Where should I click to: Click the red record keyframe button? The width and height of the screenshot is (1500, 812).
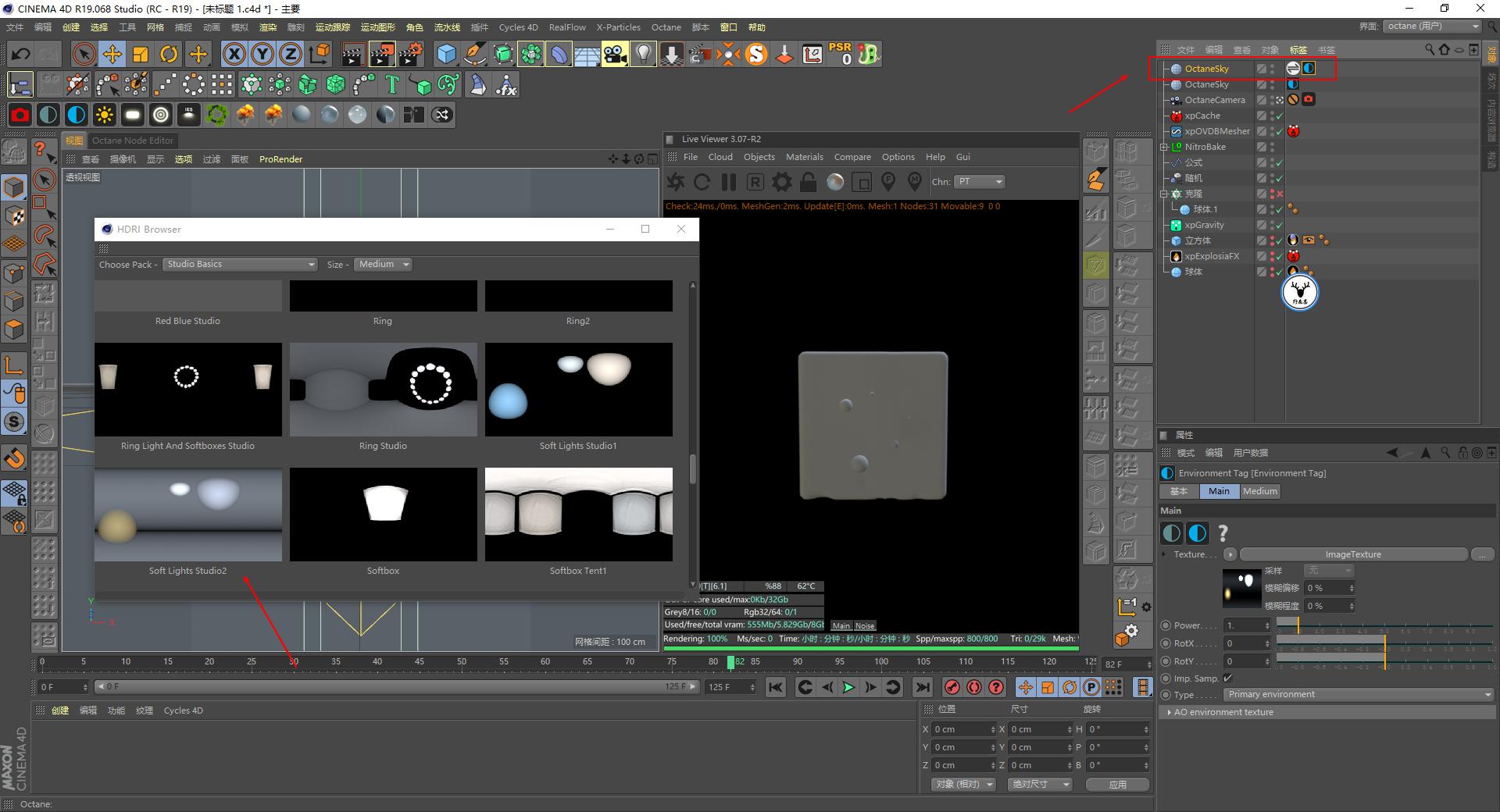click(x=952, y=687)
